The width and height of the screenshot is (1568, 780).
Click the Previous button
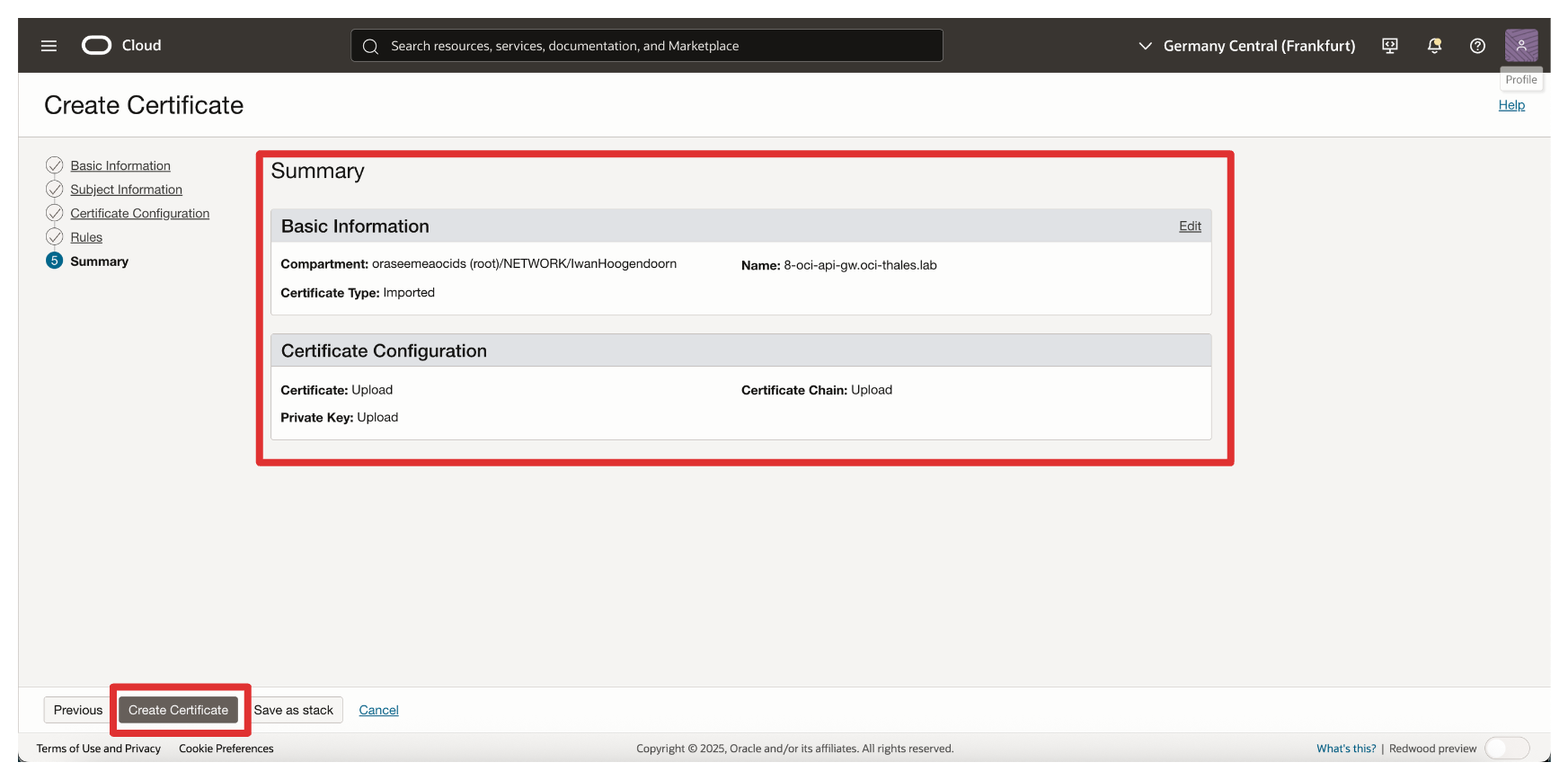click(x=78, y=710)
